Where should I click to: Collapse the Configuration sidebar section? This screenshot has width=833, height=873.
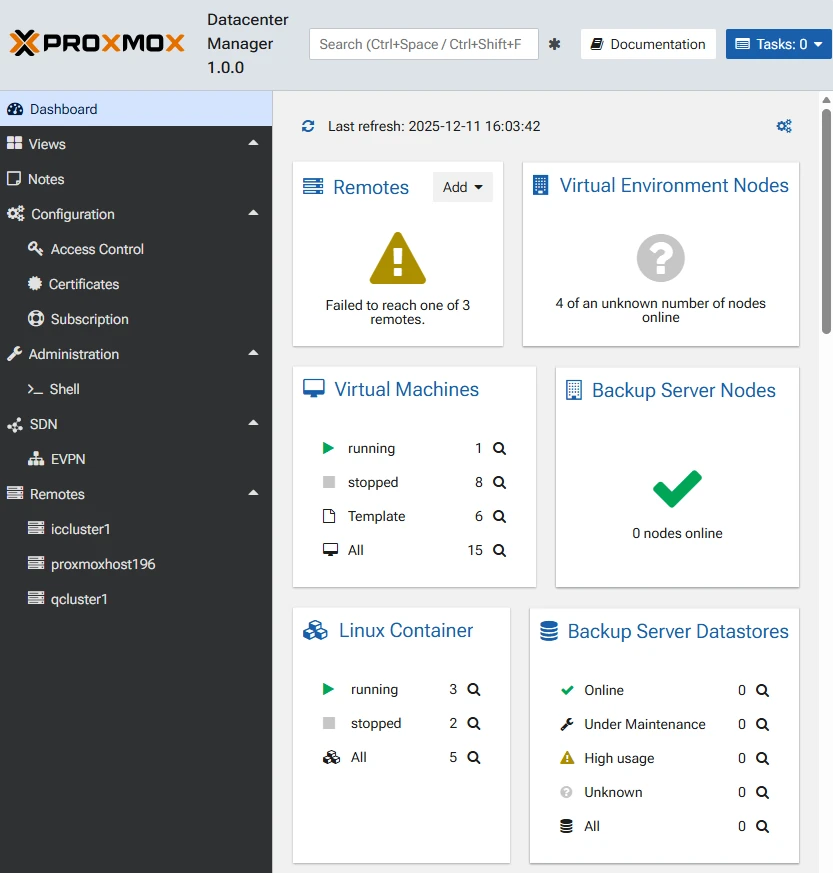(253, 214)
